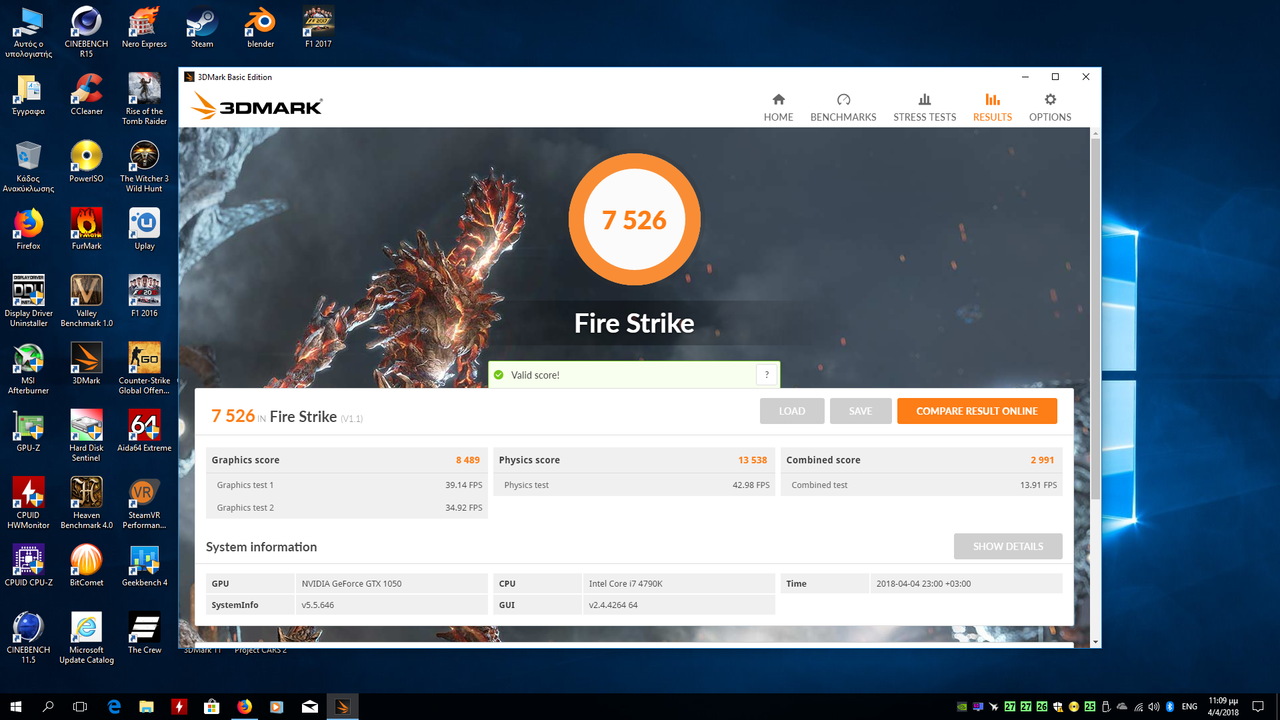Click the SAVE result button

coord(860,411)
